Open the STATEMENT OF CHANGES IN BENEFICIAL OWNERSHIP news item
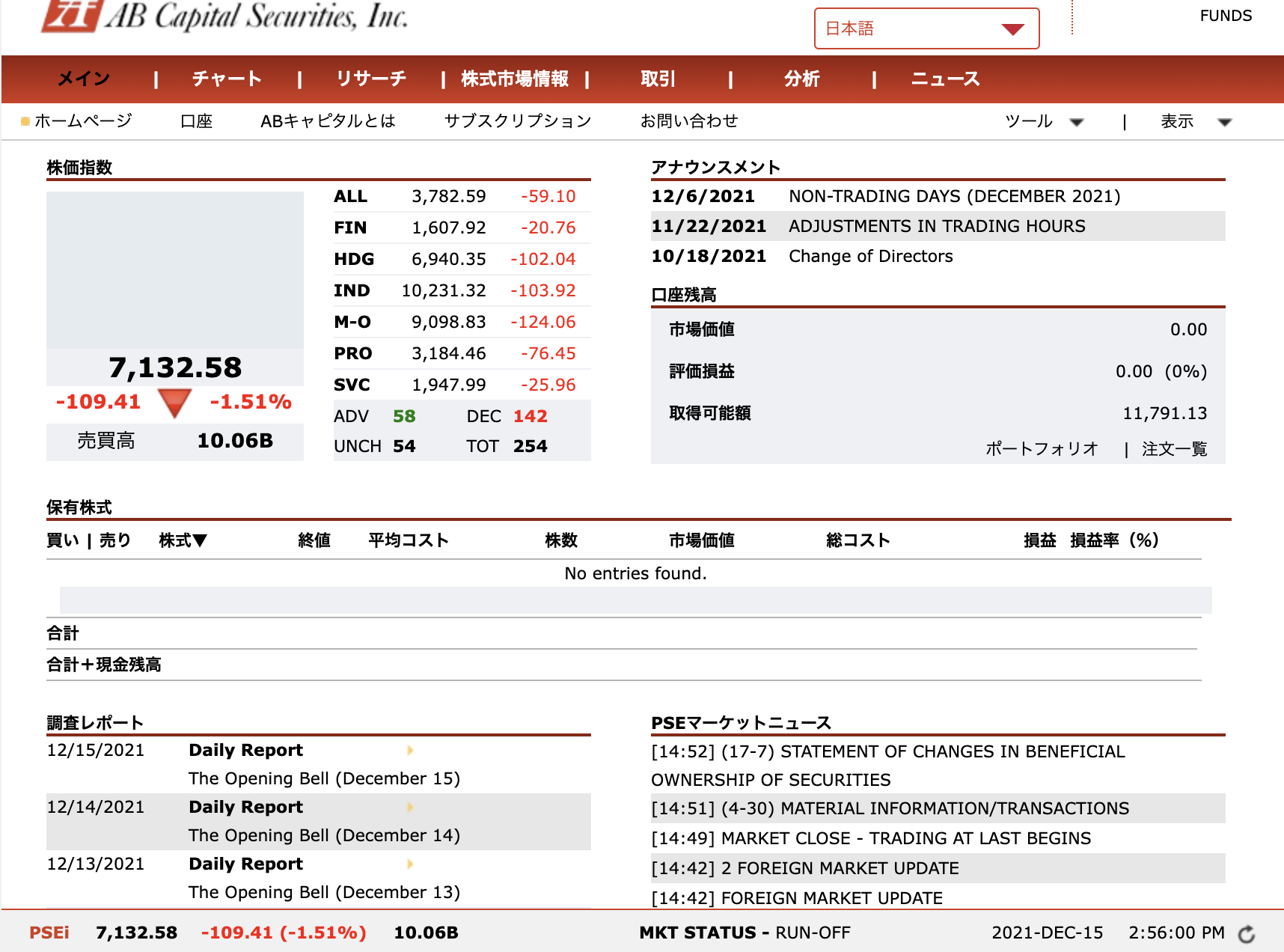The image size is (1284, 952). [x=888, y=766]
